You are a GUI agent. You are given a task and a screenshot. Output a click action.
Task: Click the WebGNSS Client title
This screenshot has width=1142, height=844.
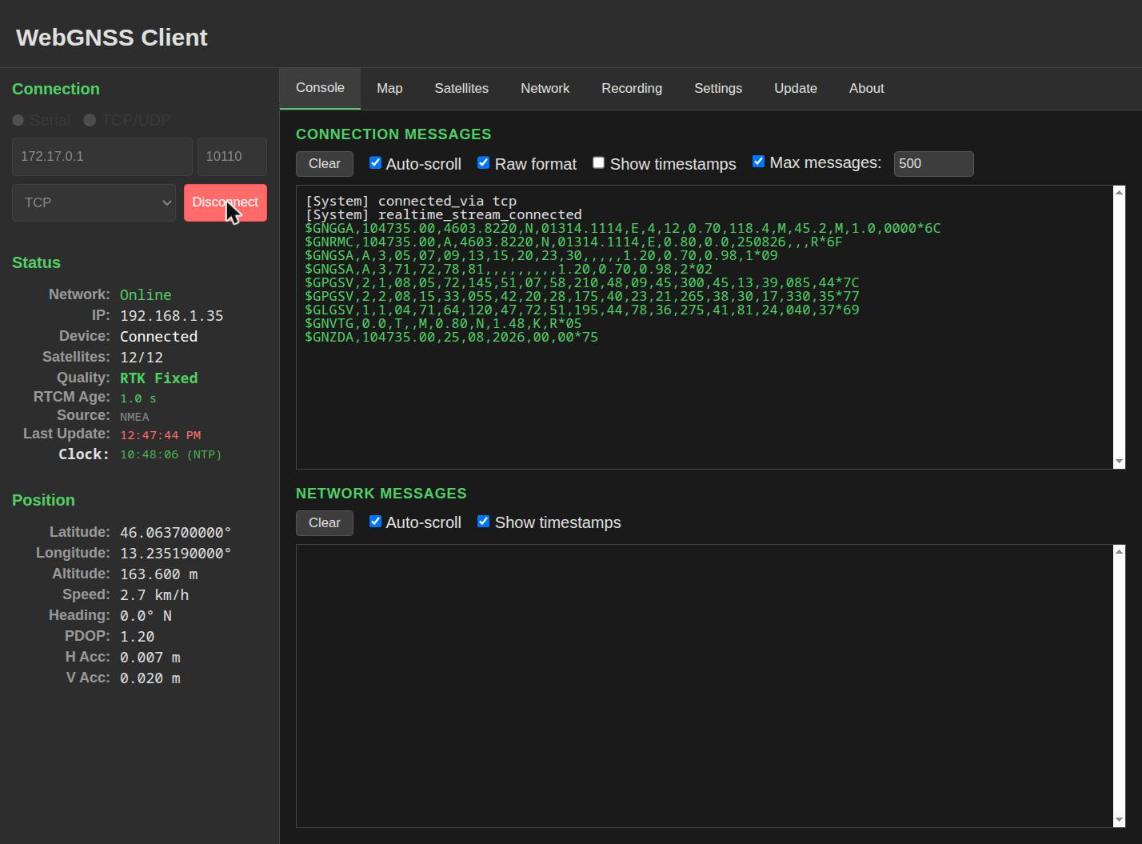[111, 37]
